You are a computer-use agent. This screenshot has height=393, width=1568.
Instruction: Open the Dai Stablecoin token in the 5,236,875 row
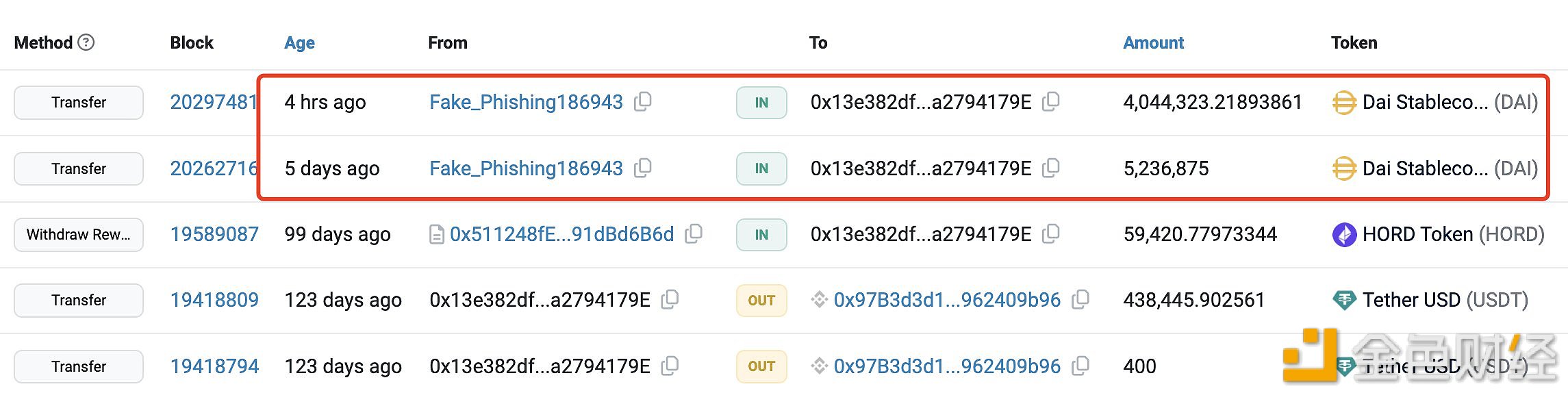[1450, 168]
